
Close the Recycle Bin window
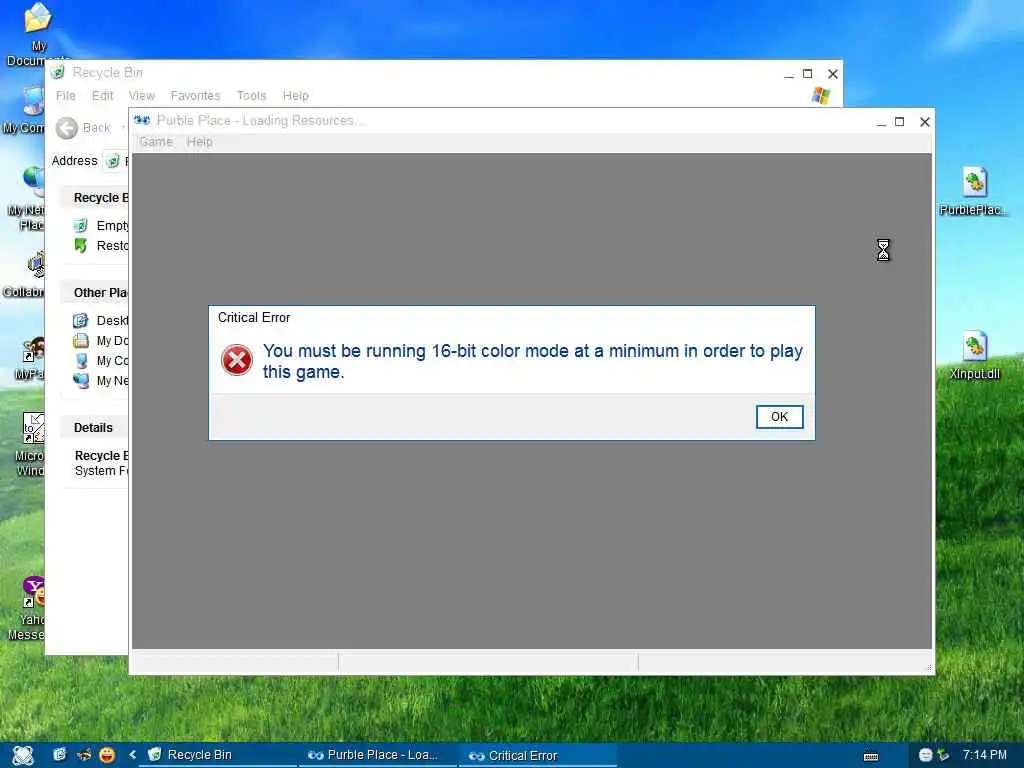tap(833, 74)
